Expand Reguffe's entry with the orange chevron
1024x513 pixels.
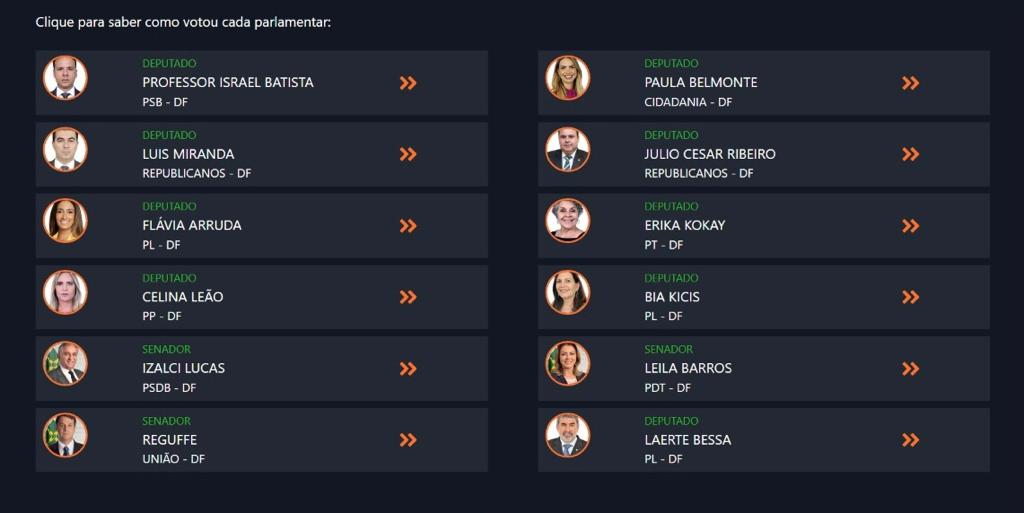click(408, 440)
